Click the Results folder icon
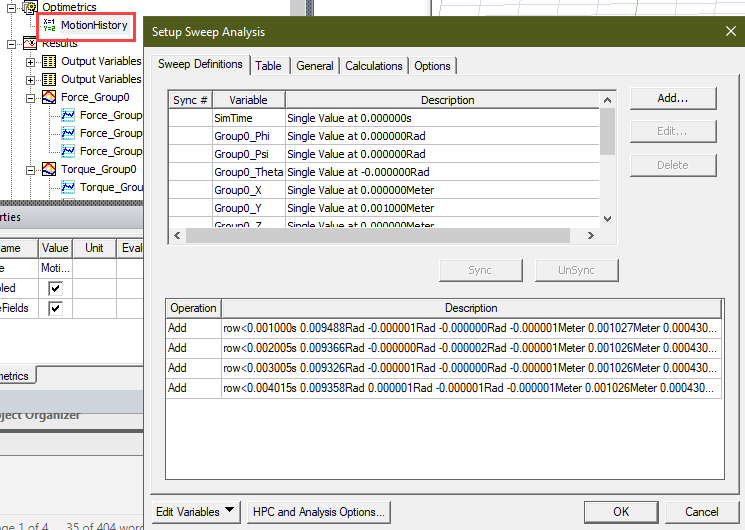The width and height of the screenshot is (745, 530). tap(30, 43)
